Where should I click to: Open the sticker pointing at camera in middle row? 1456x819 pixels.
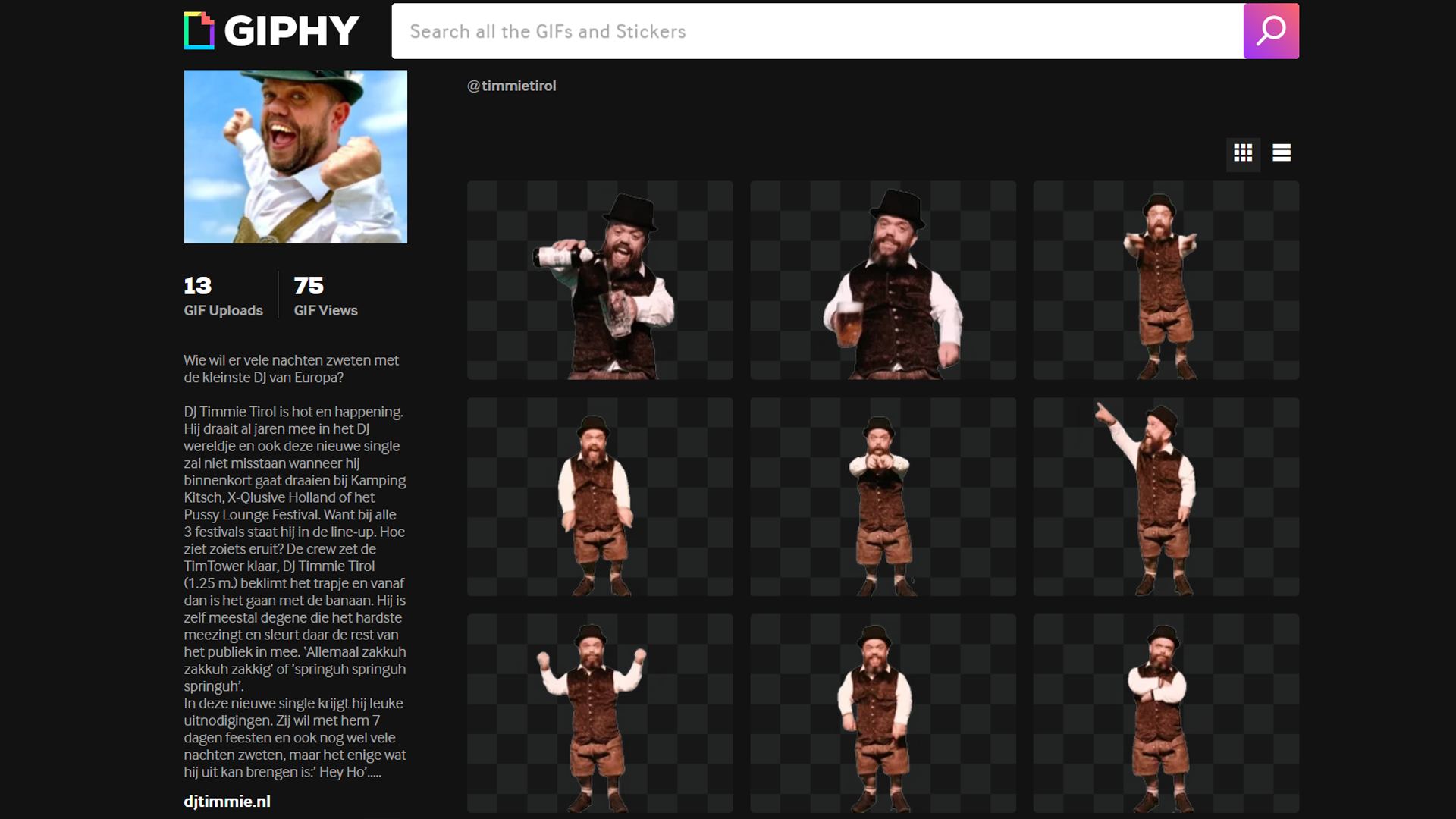tap(883, 497)
